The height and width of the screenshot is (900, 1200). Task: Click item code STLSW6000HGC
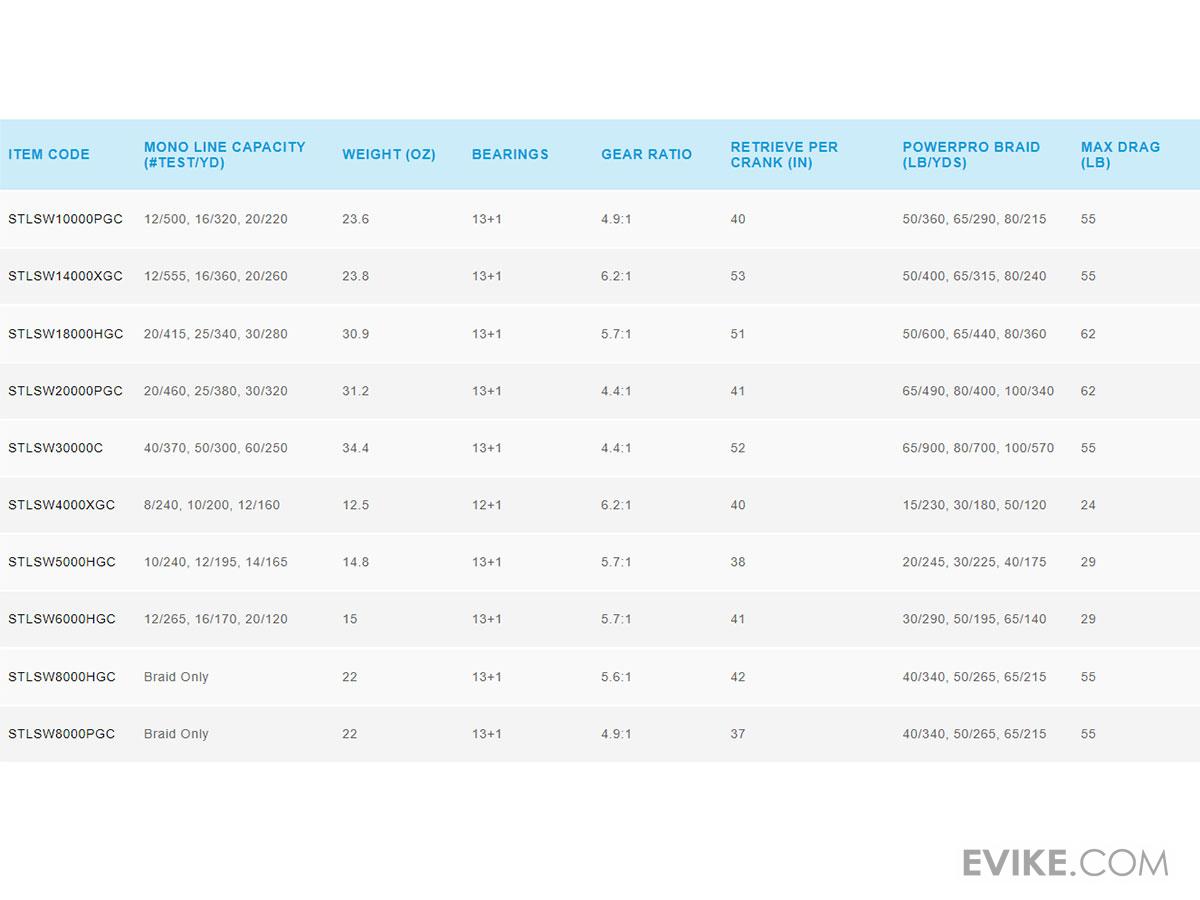62,619
